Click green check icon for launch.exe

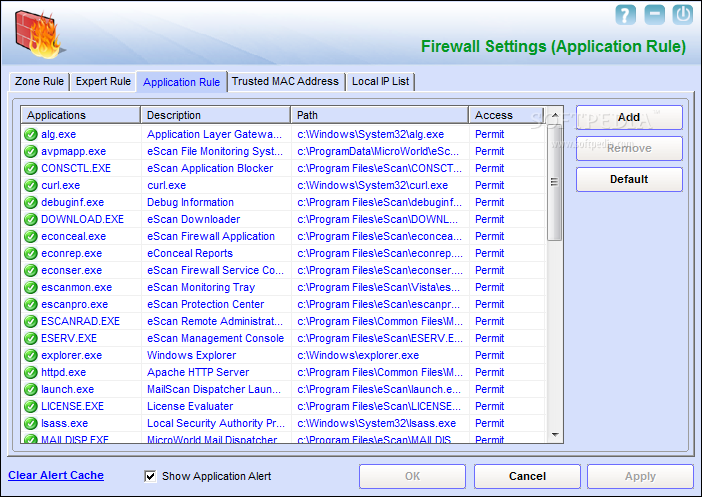click(x=30, y=390)
